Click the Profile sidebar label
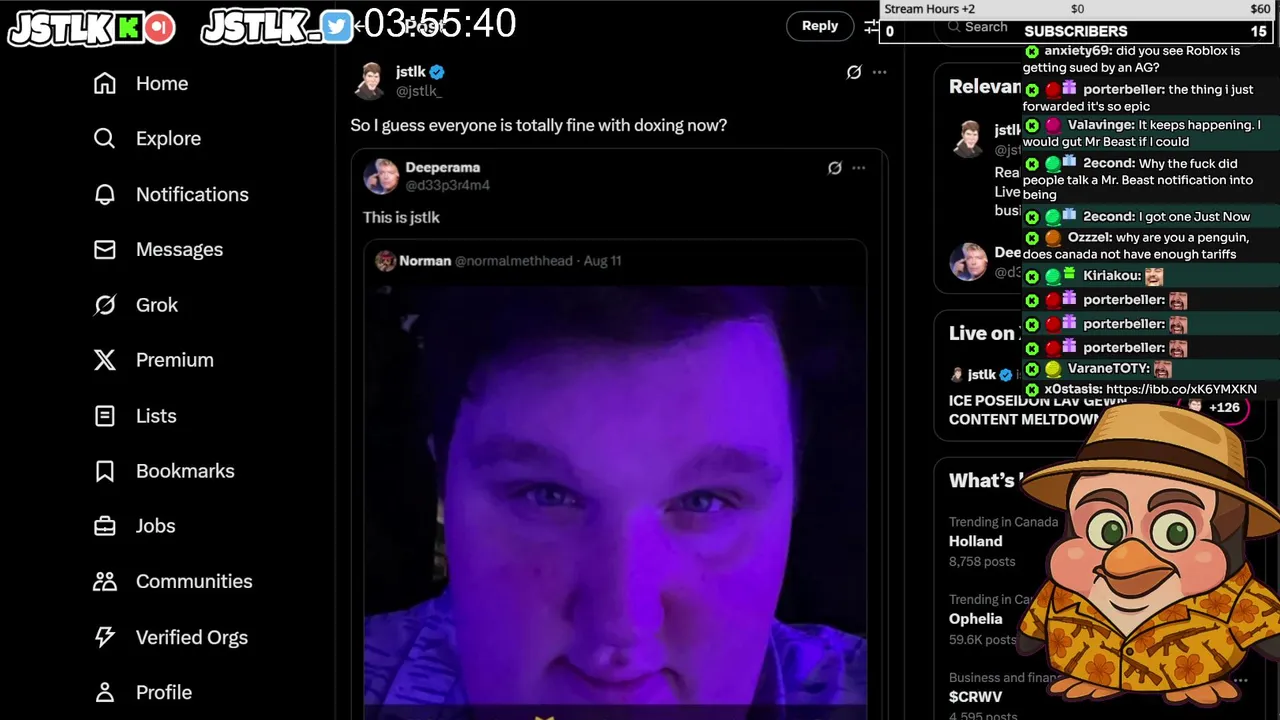The image size is (1280, 720). tap(164, 692)
